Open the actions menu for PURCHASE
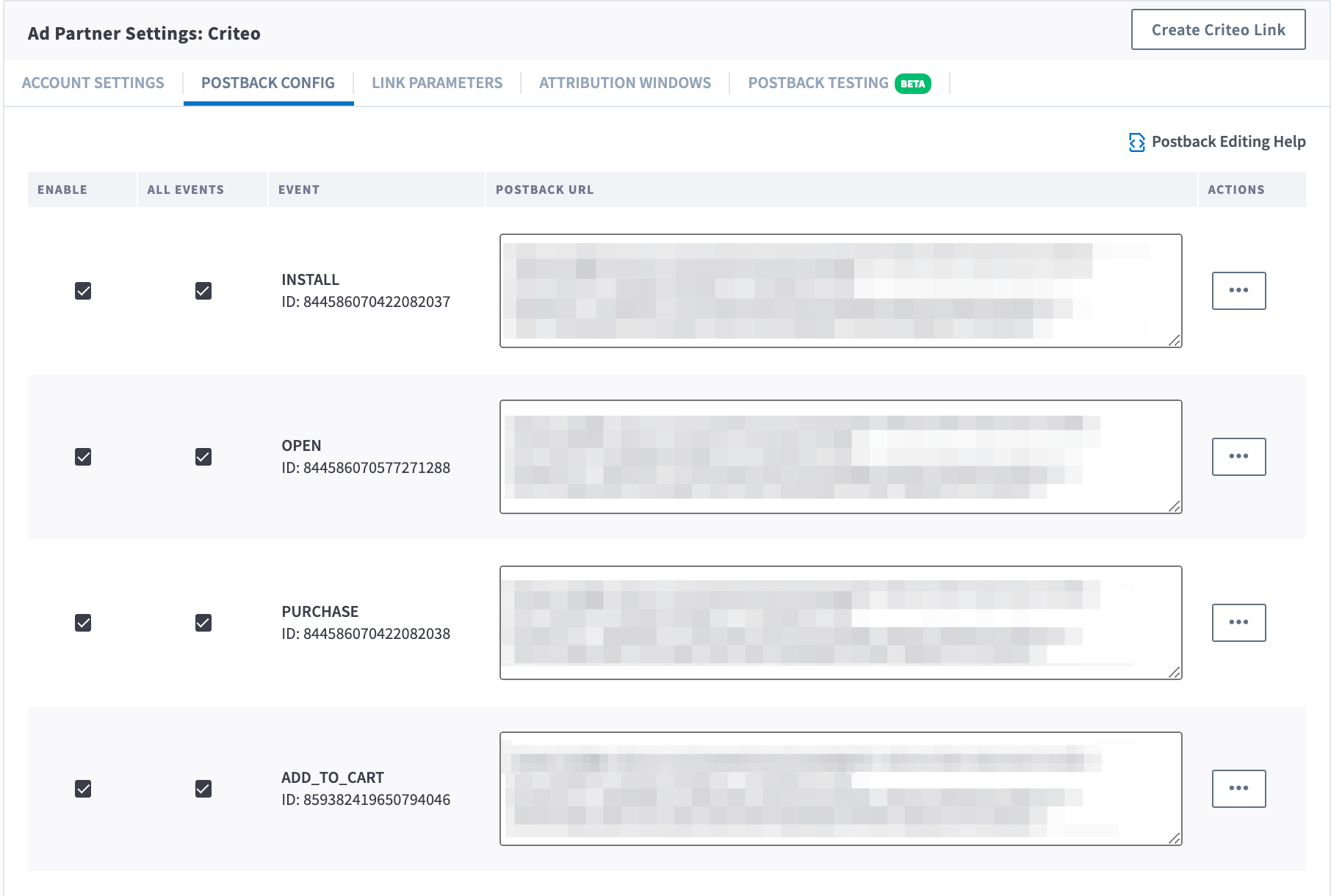 (x=1238, y=623)
